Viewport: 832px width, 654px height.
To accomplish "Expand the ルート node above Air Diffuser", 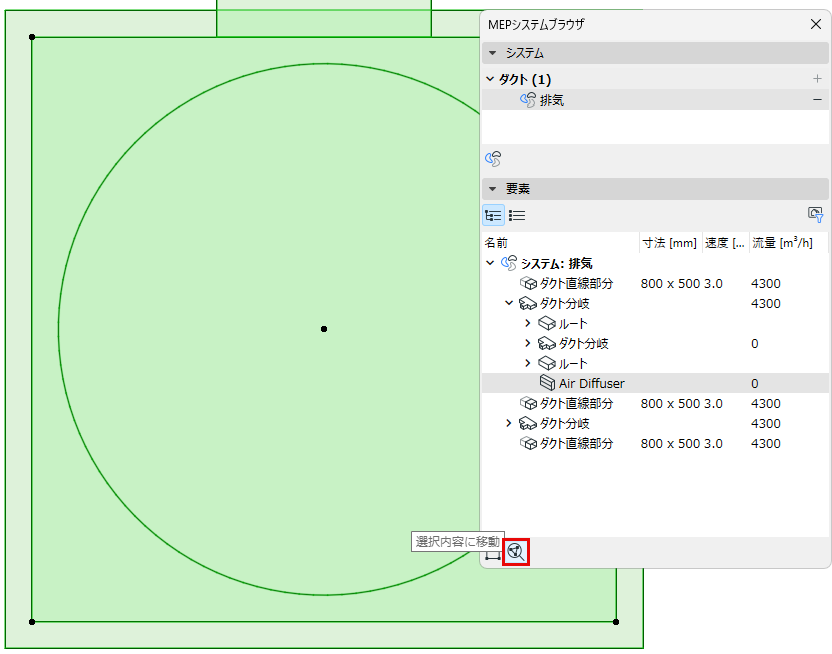I will pos(527,363).
